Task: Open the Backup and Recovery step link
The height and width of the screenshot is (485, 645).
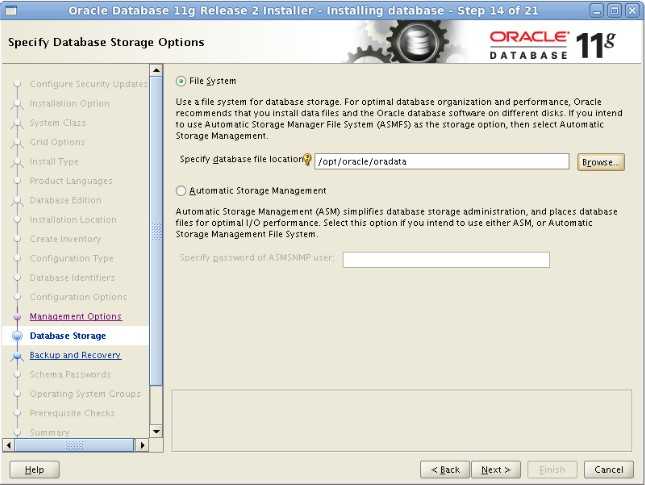Action: pyautogui.click(x=75, y=355)
